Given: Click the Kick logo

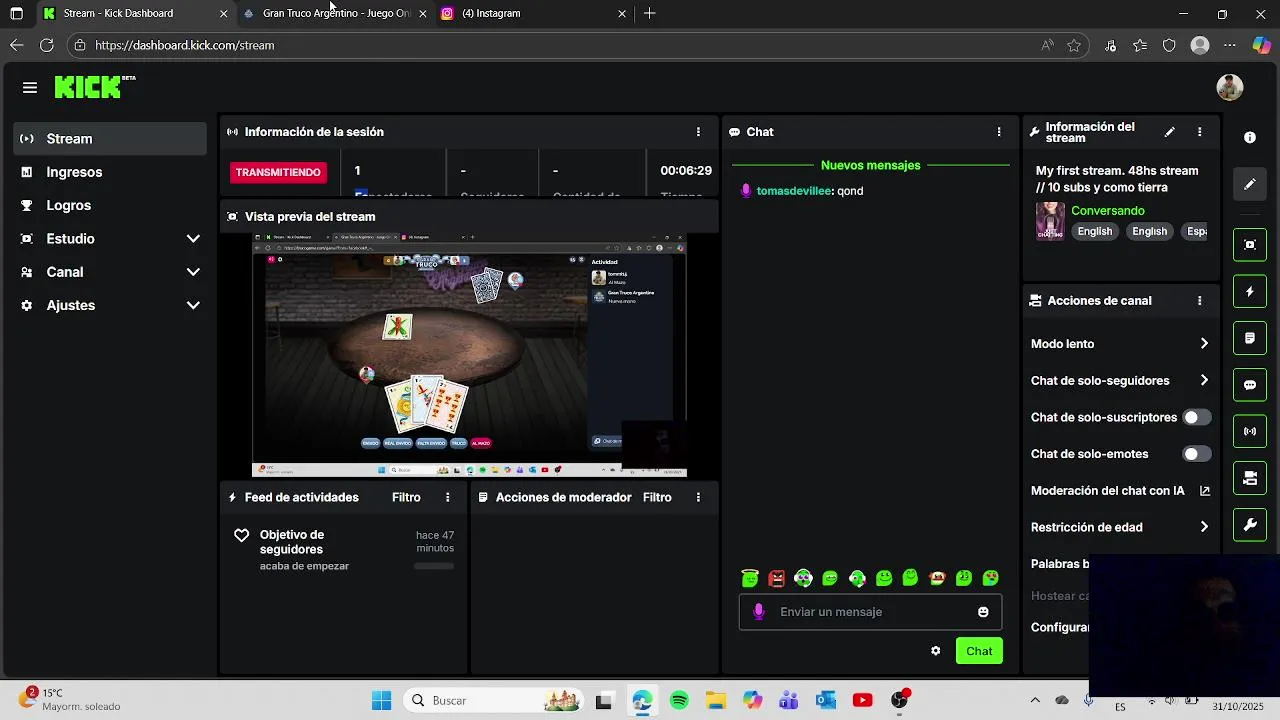Looking at the screenshot, I should pos(94,87).
